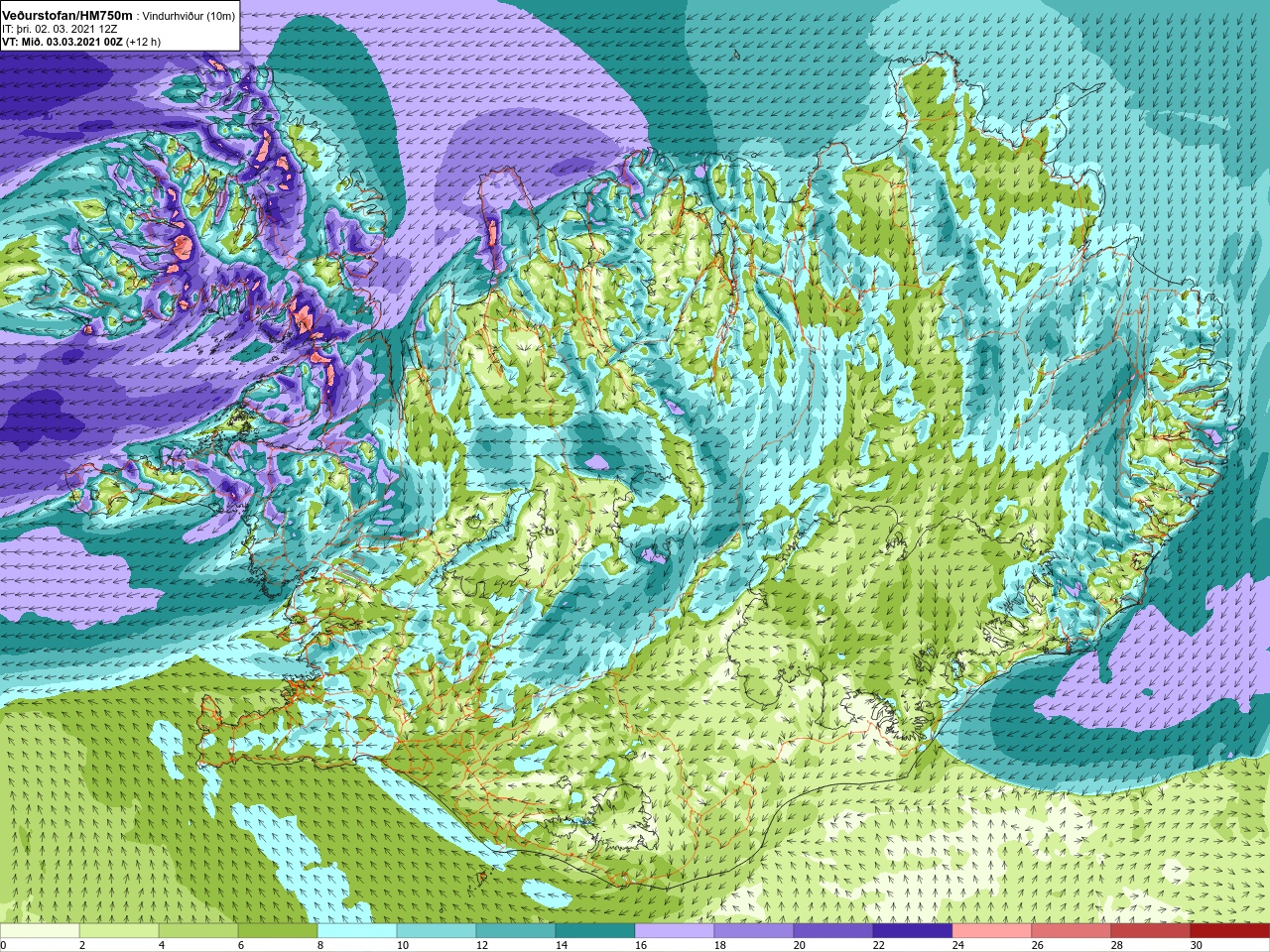Click the 22–24 dark indigo legend swatch
This screenshot has height=952, width=1270.
tap(913, 931)
